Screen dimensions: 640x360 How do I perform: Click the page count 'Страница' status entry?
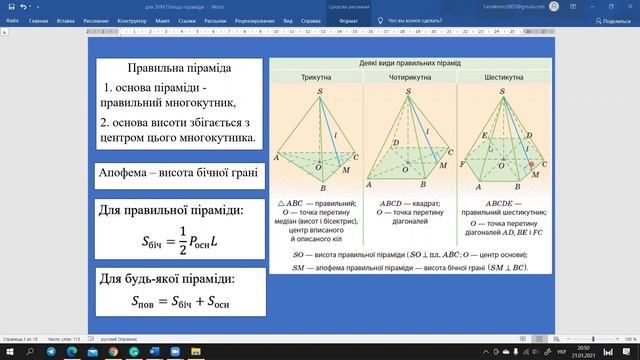(20, 339)
